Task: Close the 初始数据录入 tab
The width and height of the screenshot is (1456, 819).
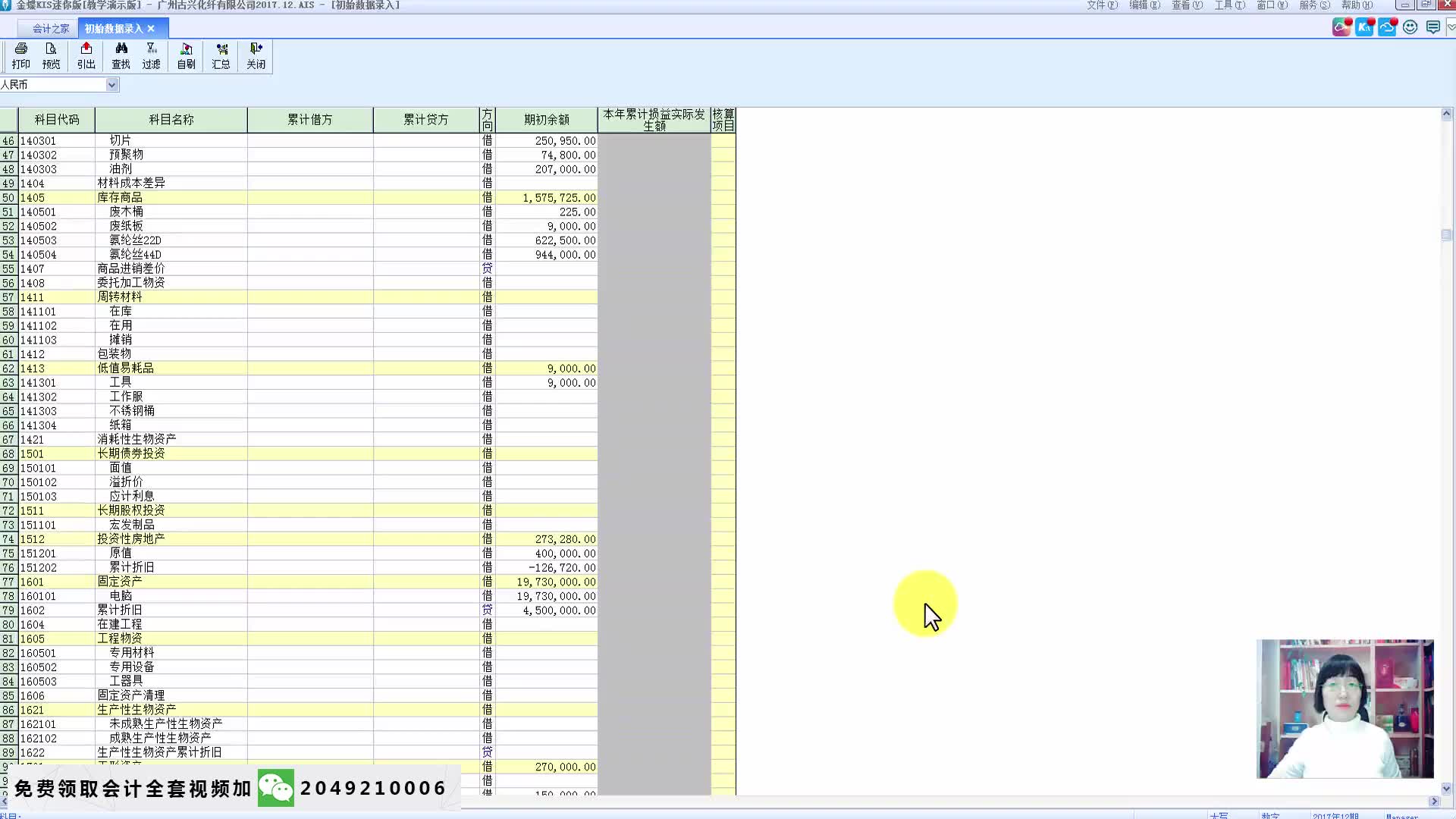Action: click(x=151, y=29)
